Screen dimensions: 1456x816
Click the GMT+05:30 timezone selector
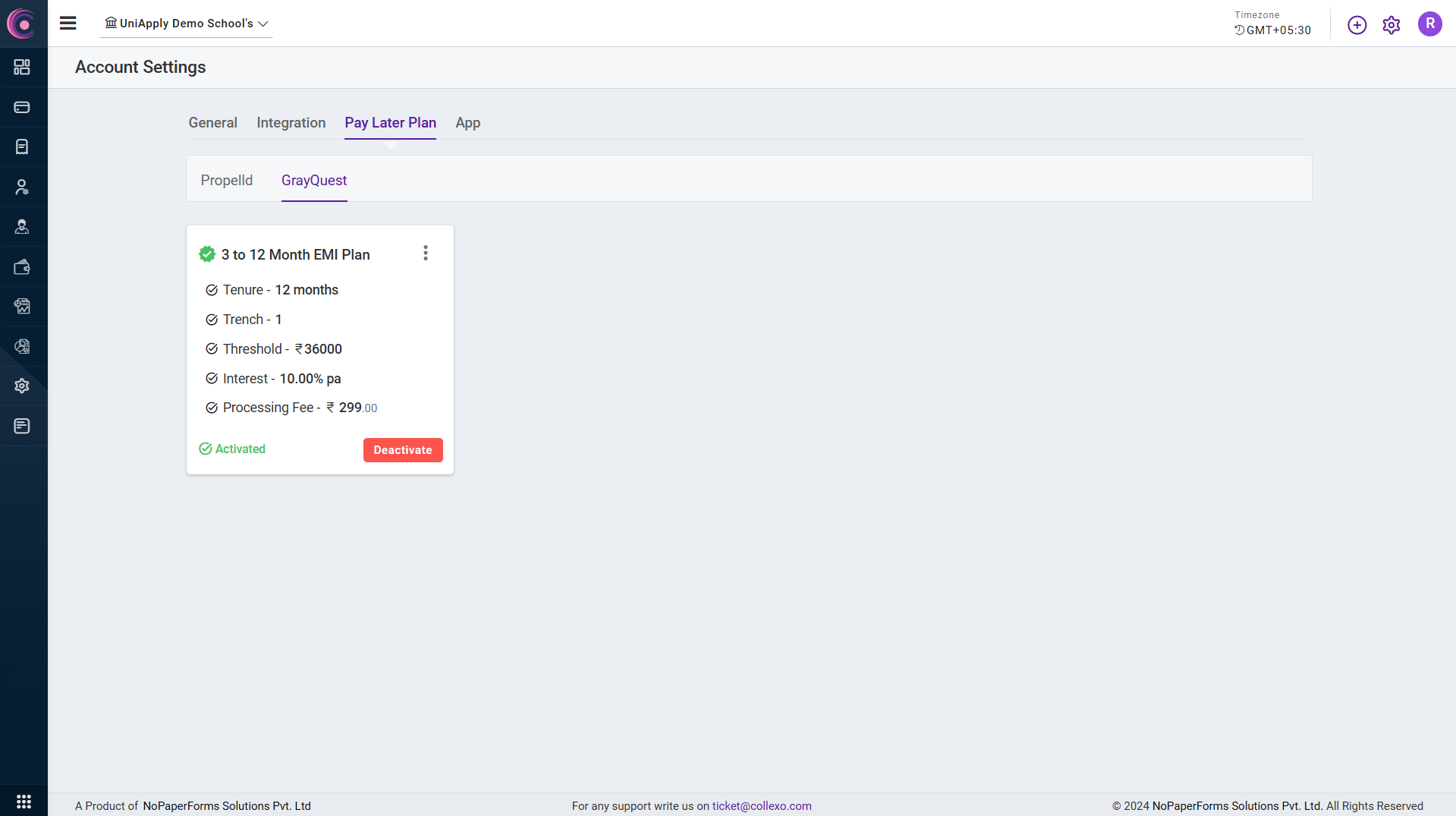(1272, 30)
